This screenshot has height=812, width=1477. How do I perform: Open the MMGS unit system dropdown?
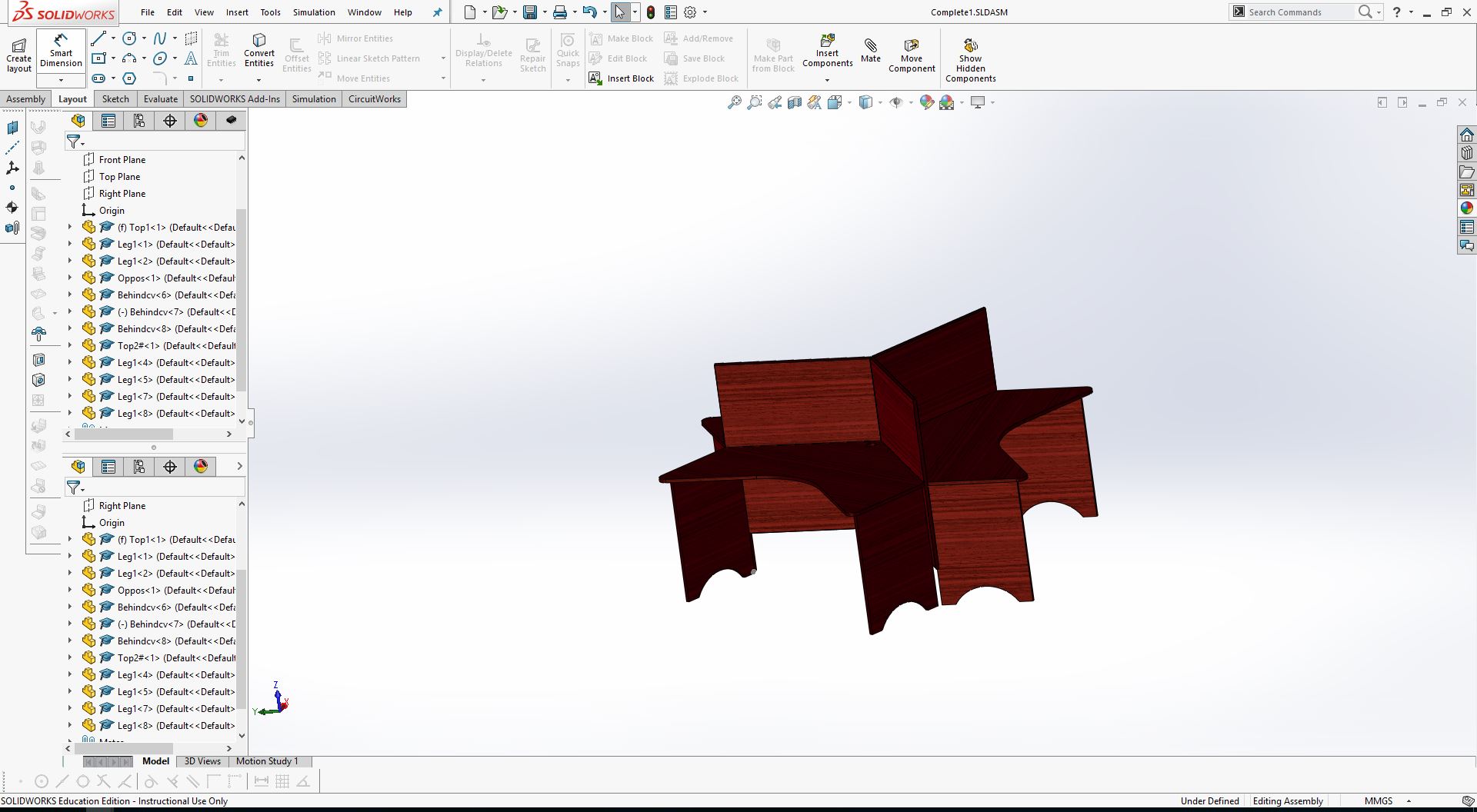pos(1409,801)
